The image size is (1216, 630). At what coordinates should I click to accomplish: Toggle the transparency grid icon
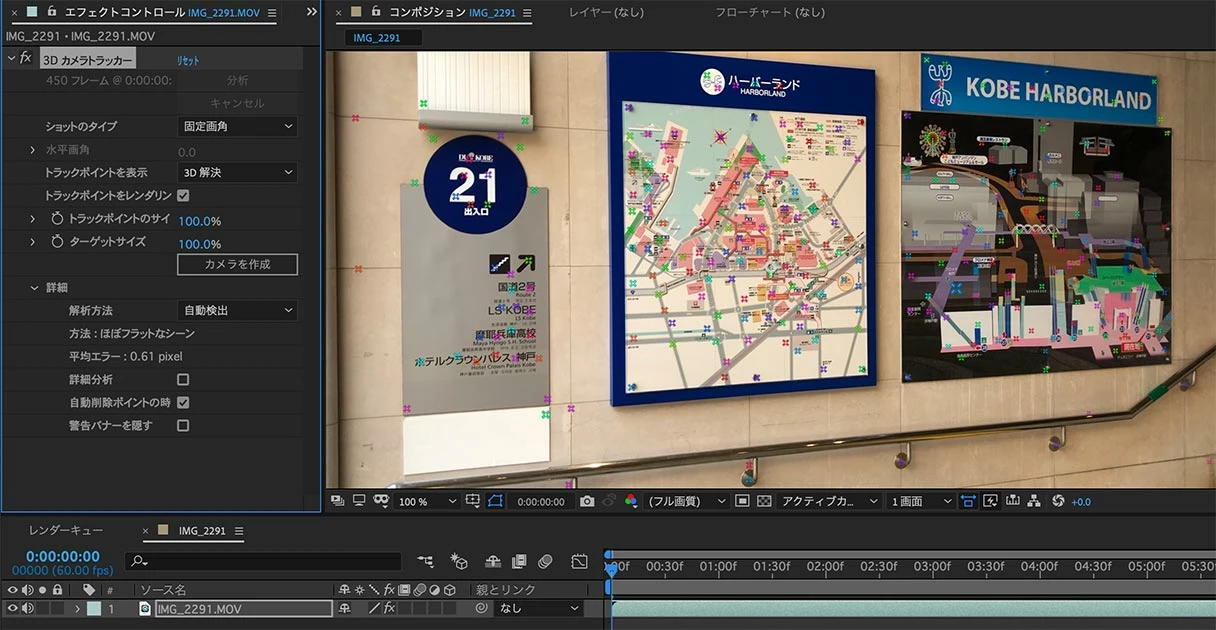(x=764, y=501)
